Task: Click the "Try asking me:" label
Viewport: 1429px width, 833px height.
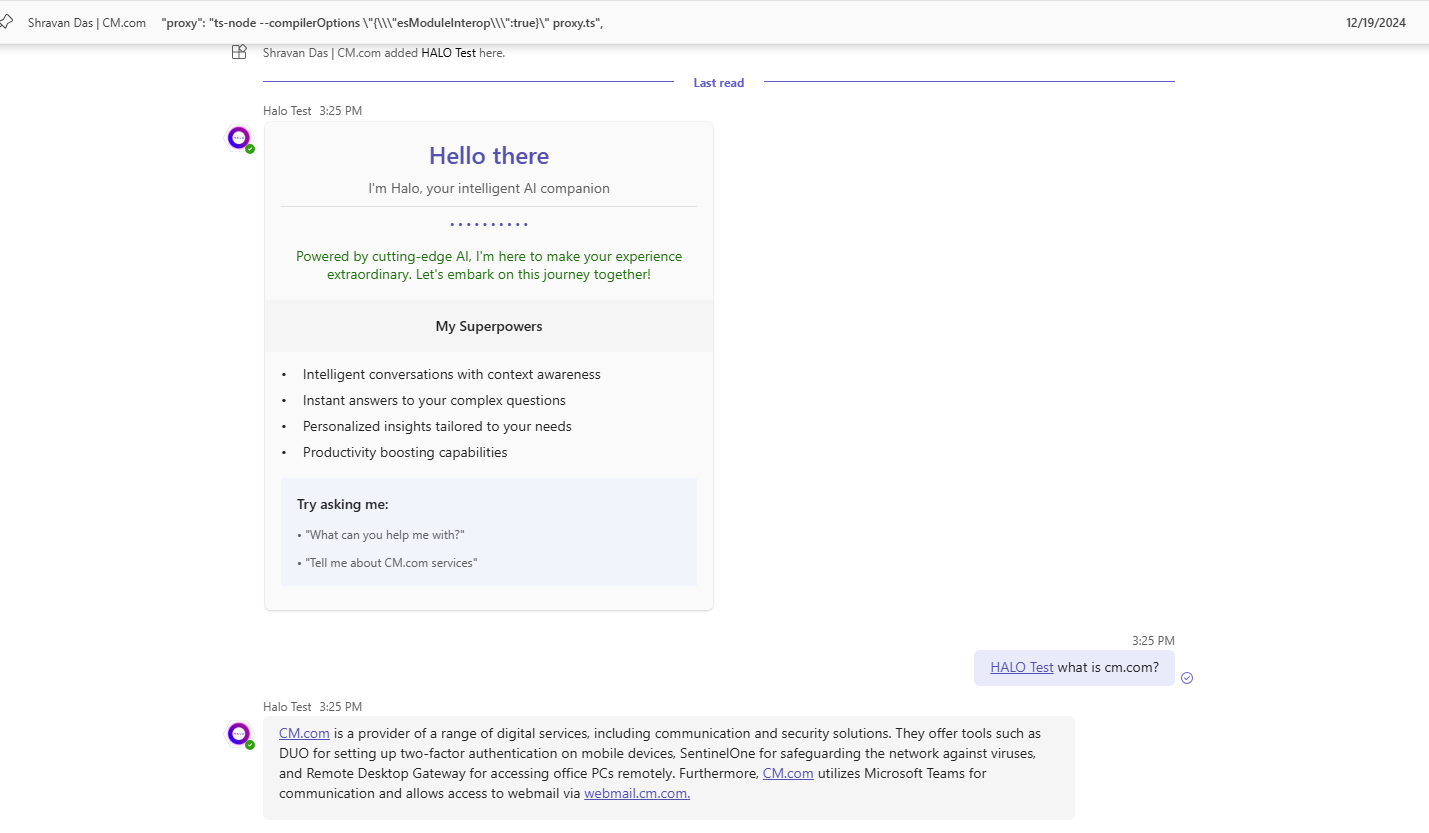Action: pos(343,504)
